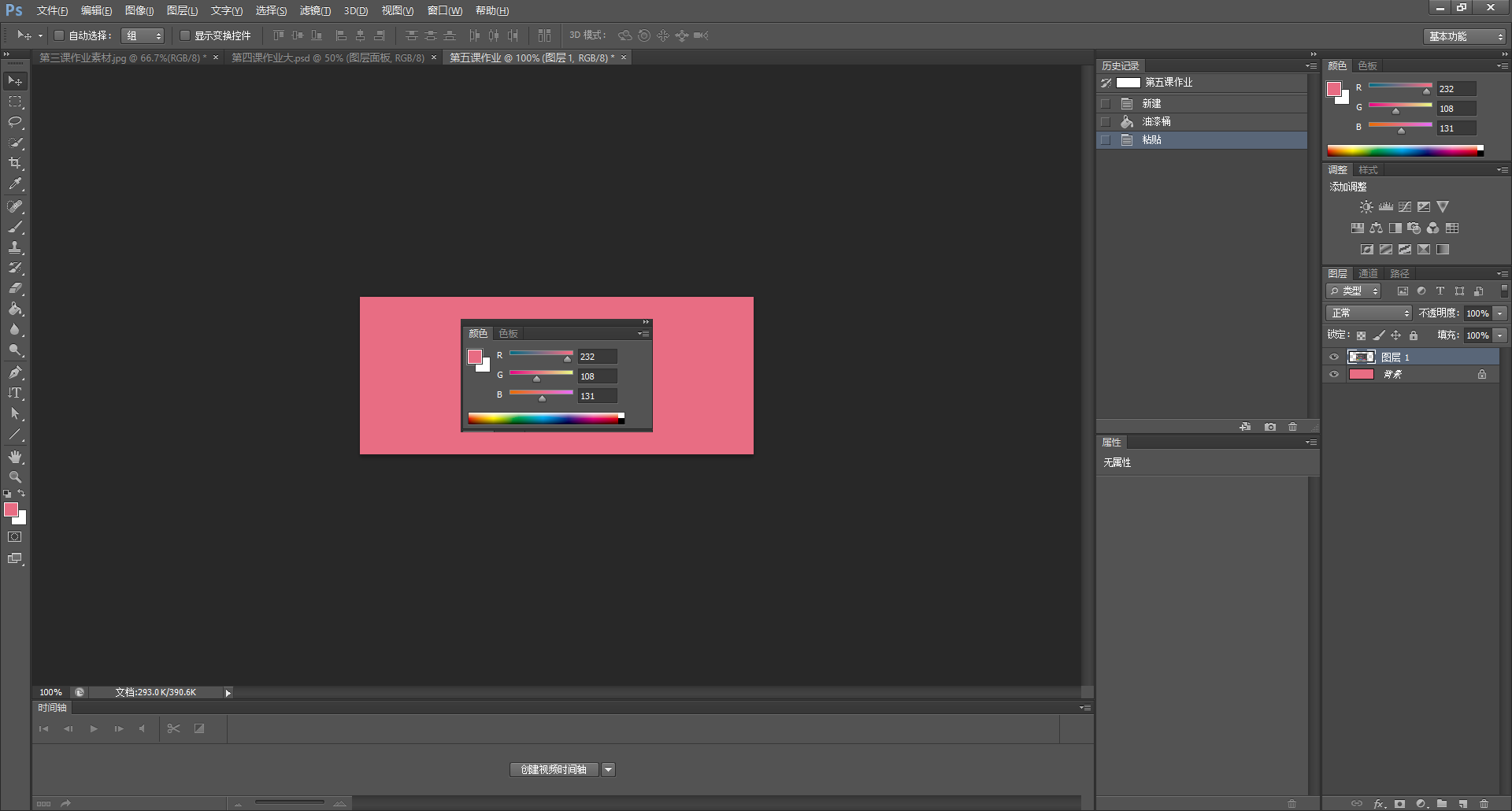
Task: Select the Blur tool
Action: 15,329
